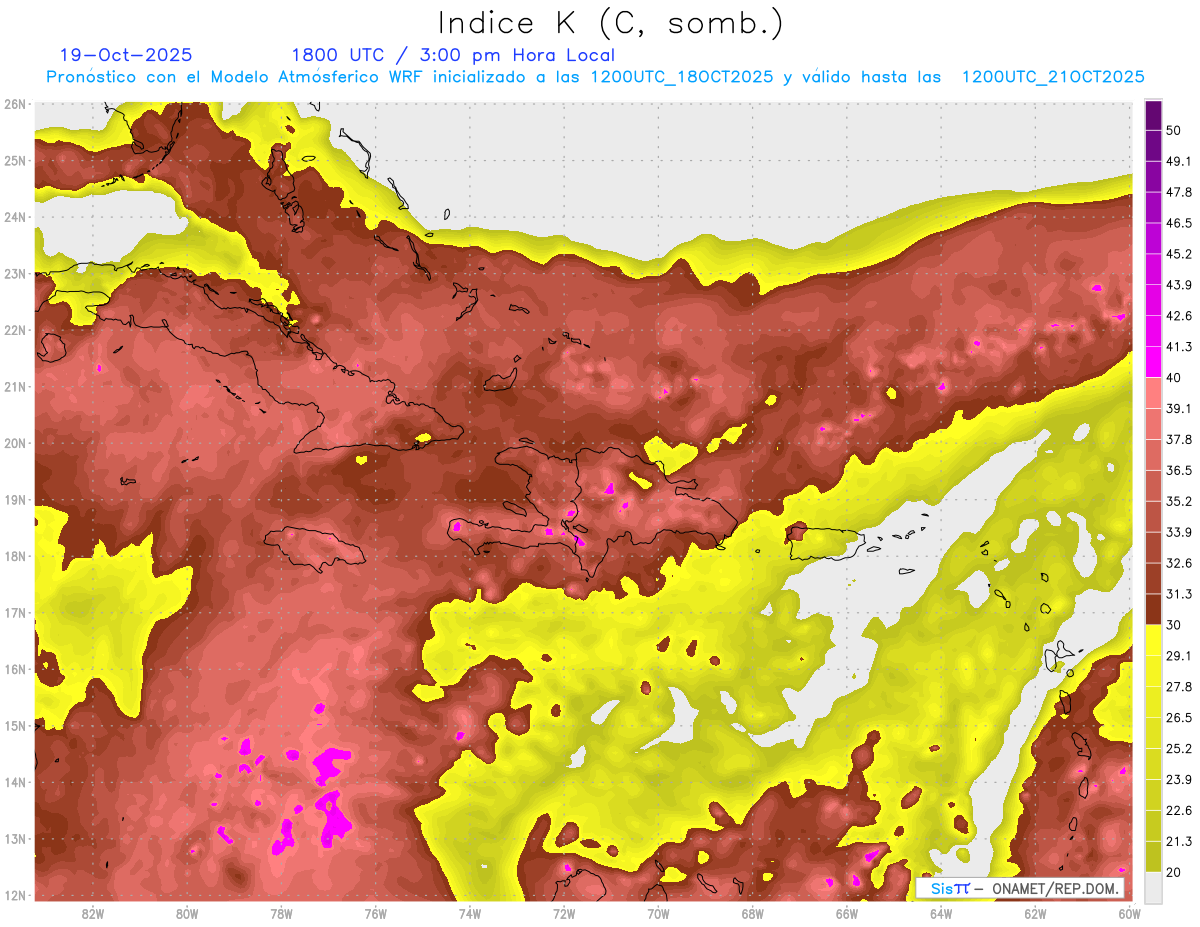Click the "1800 UTC / 3:00 pm Hora Local" text
This screenshot has width=1200, height=927.
[x=452, y=55]
